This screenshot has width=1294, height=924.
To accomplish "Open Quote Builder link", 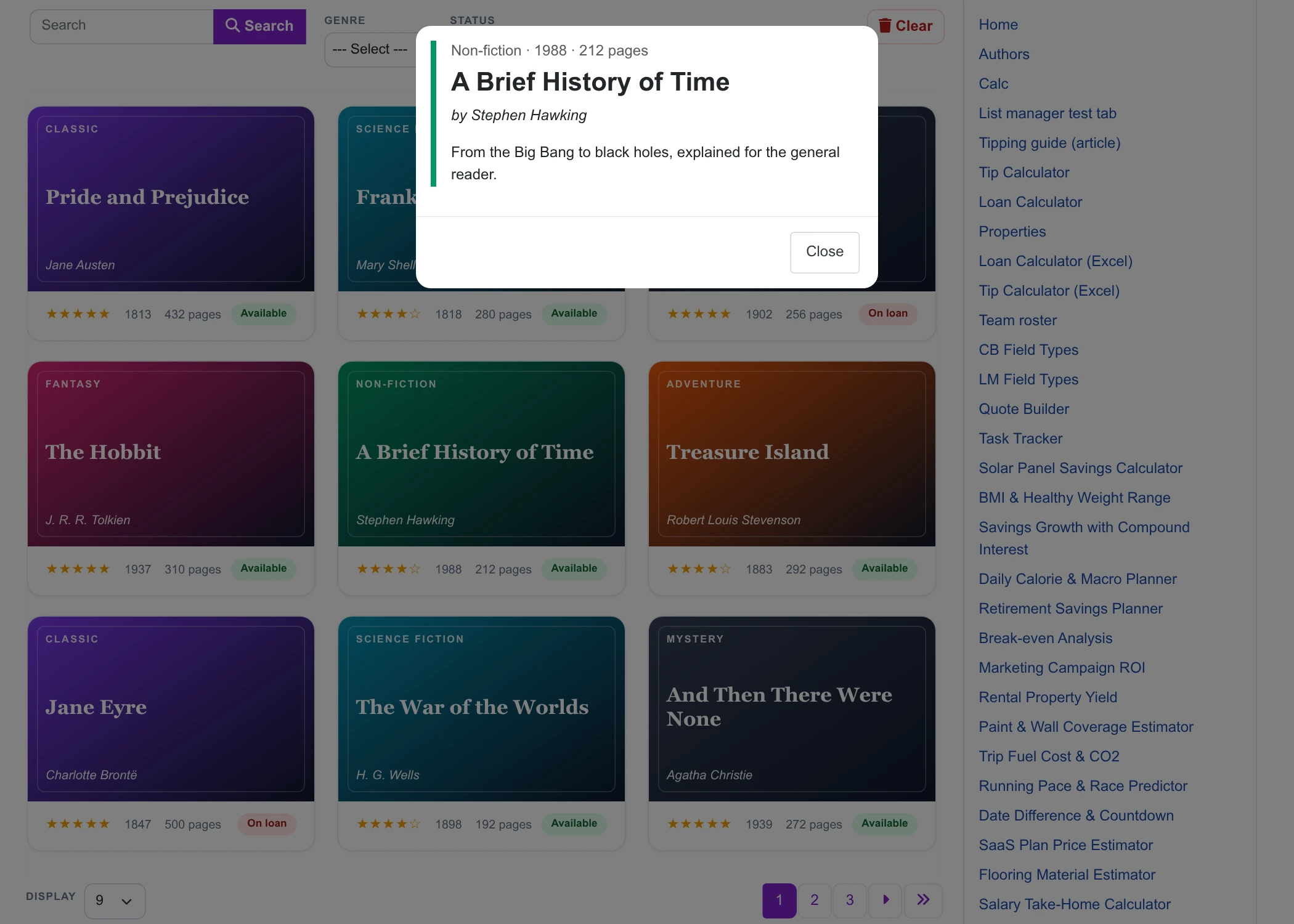I will 1023,409.
